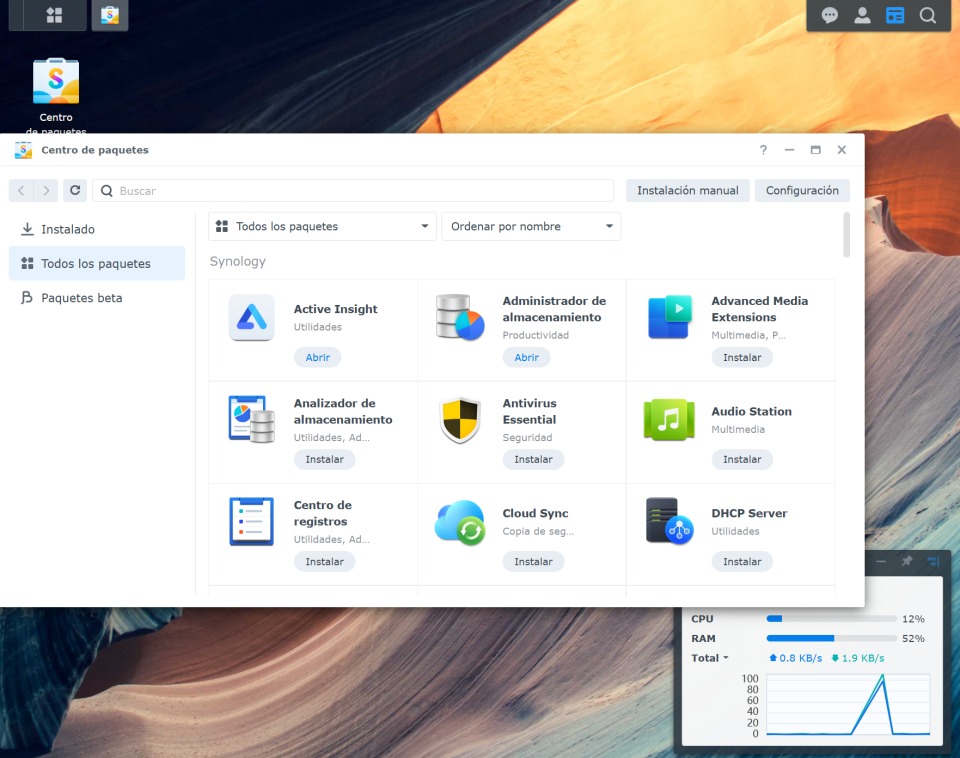Go forward with the right arrow

pos(46,190)
